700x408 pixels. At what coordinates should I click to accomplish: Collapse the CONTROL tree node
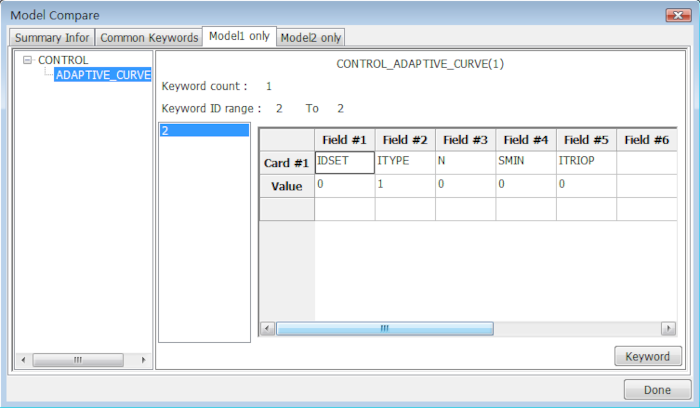[27, 60]
